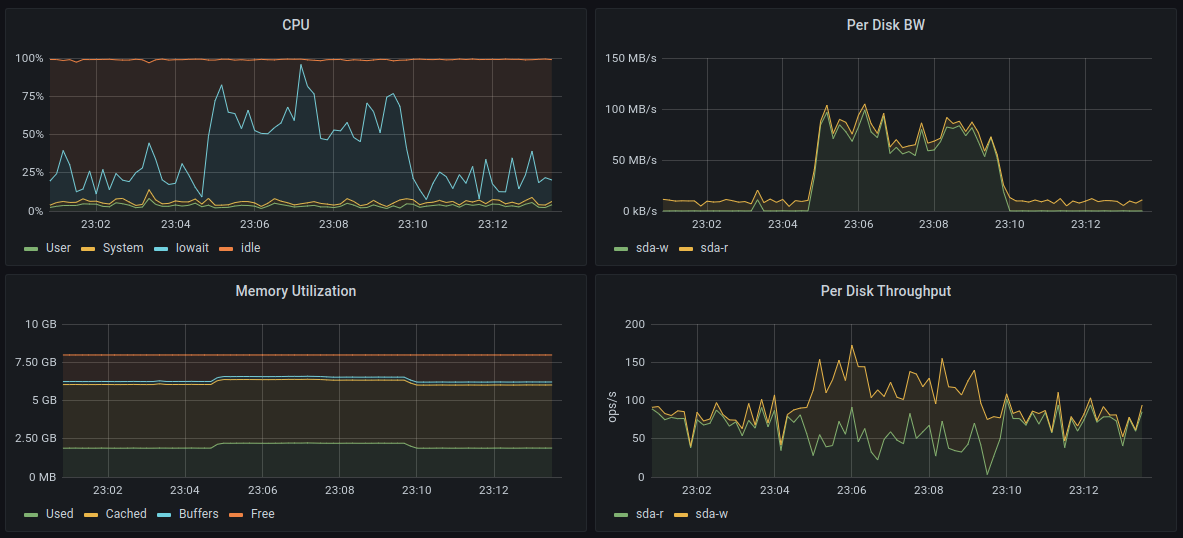Click the Free memory legend label
Viewport: 1183px width, 538px height.
[x=263, y=514]
